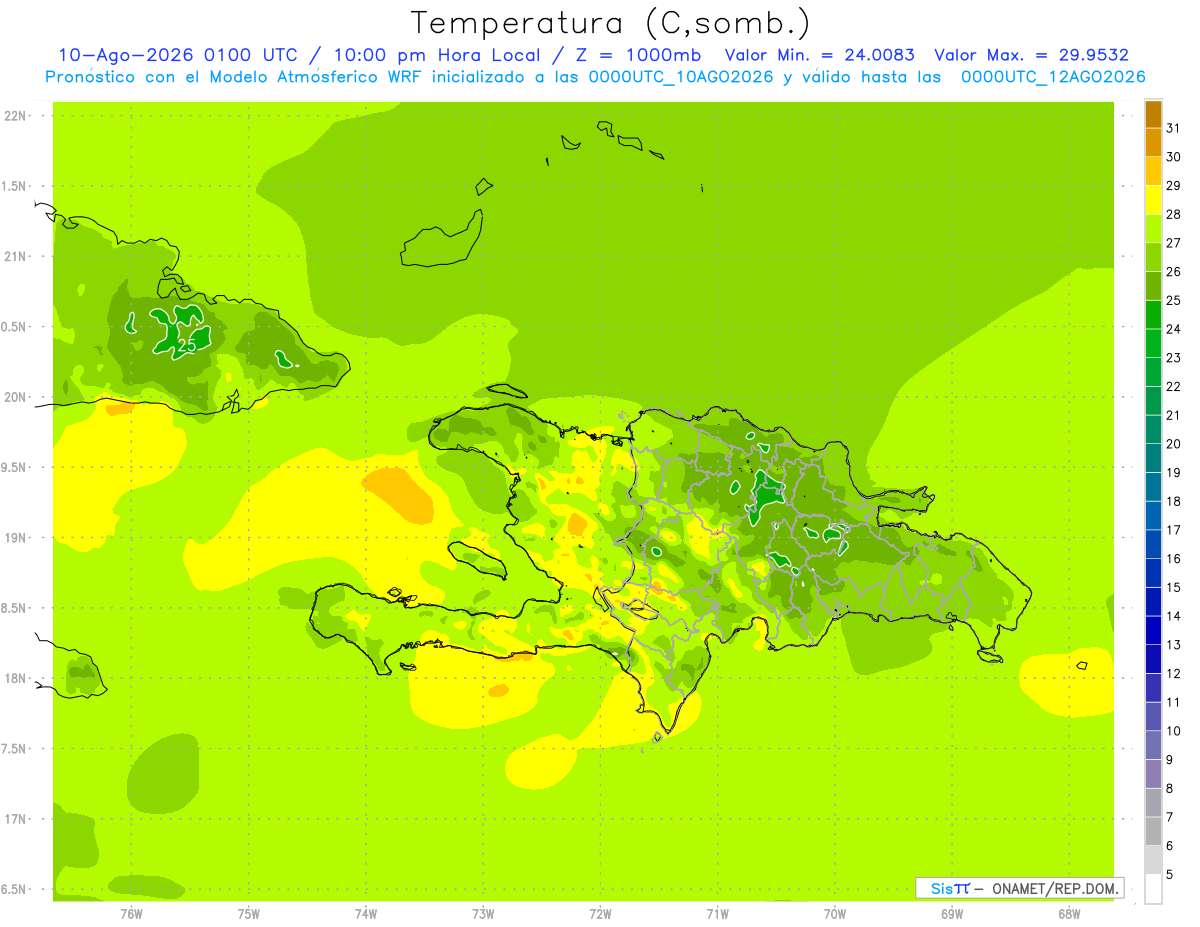This screenshot has height=927, width=1200.
Task: Click the "21N" latitude label
Action: 17,256
